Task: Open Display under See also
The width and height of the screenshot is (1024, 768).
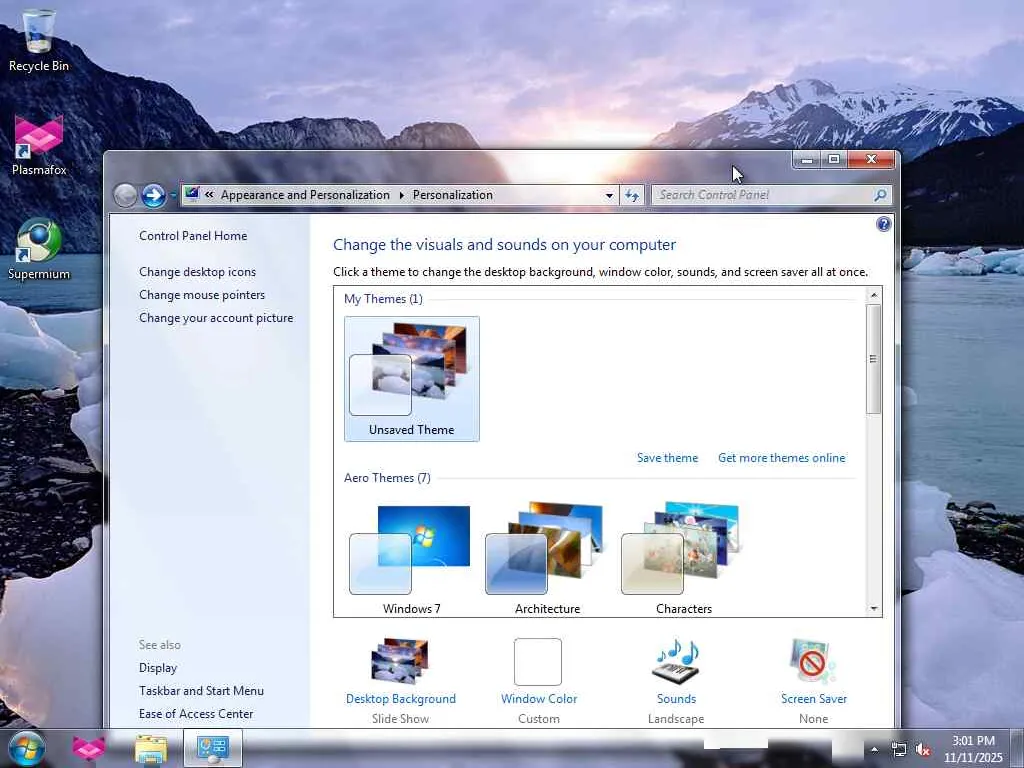Action: (x=158, y=667)
